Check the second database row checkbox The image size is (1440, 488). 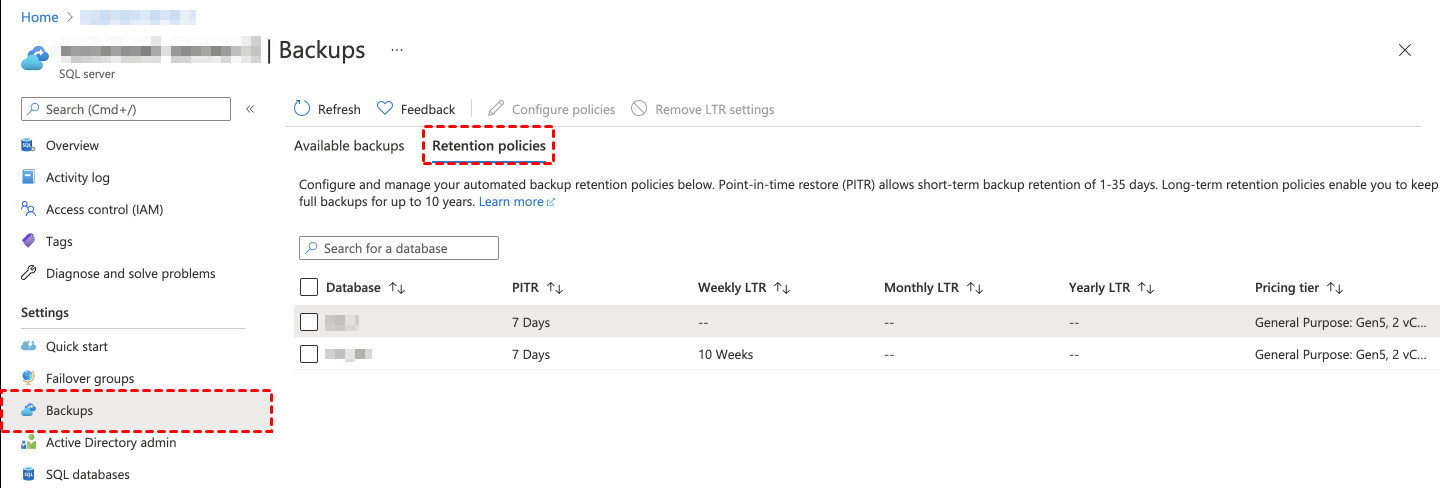tap(309, 354)
